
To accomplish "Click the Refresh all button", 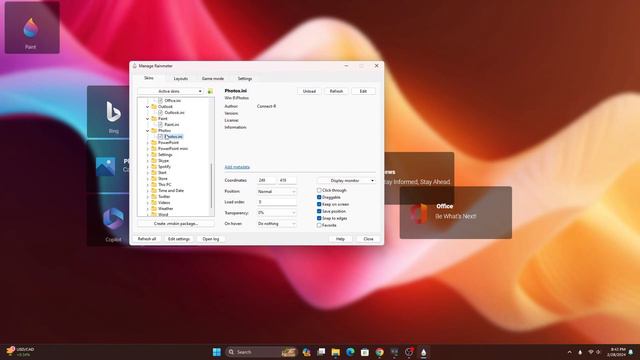I will point(147,239).
